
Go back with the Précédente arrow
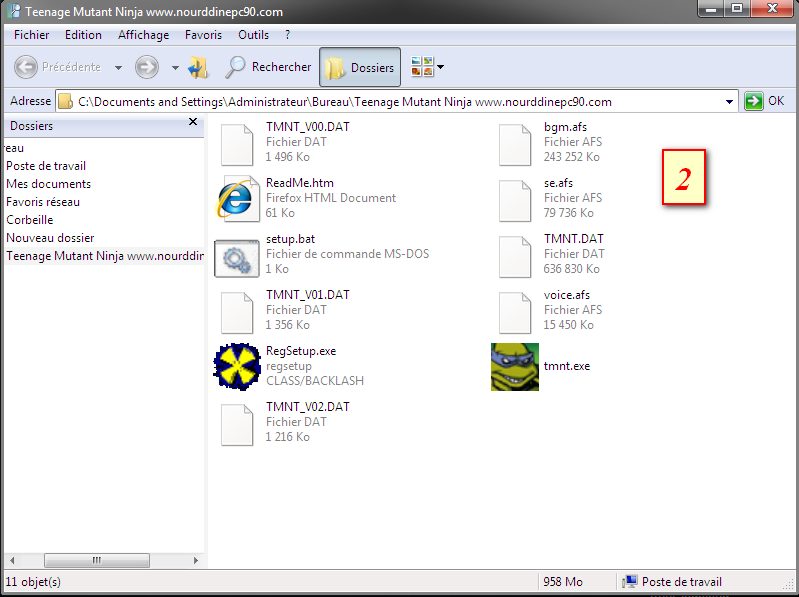[25, 67]
